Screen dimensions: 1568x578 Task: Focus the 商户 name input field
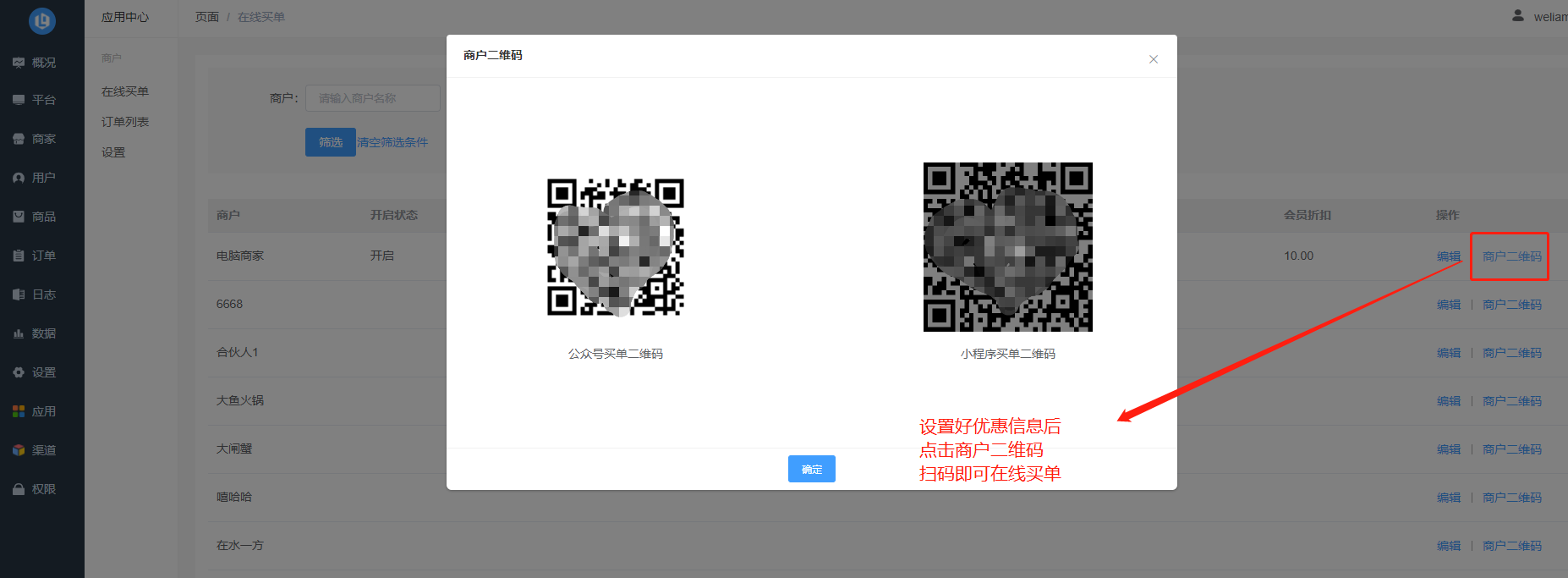click(373, 98)
